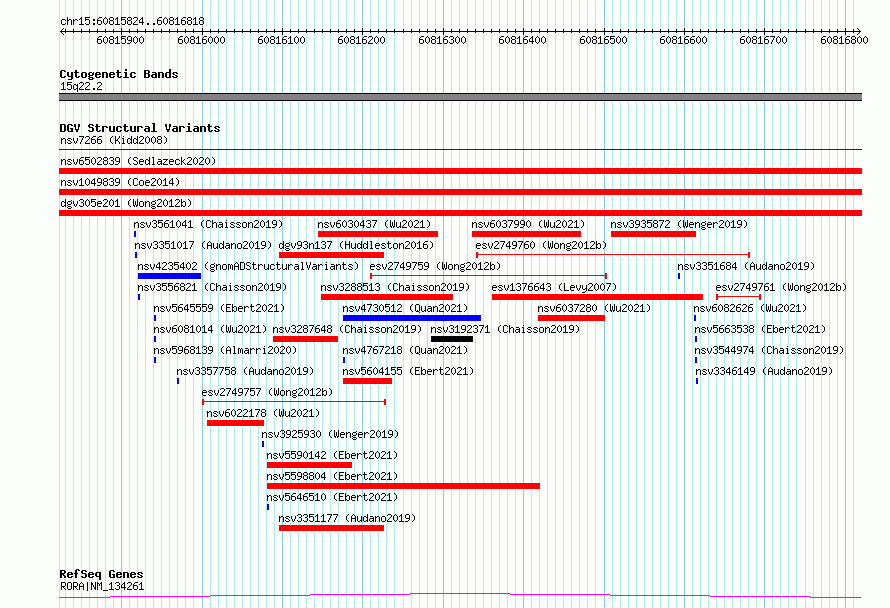Click the 15q22.2 cytogenetic band label
The image size is (890, 608).
pos(81,86)
